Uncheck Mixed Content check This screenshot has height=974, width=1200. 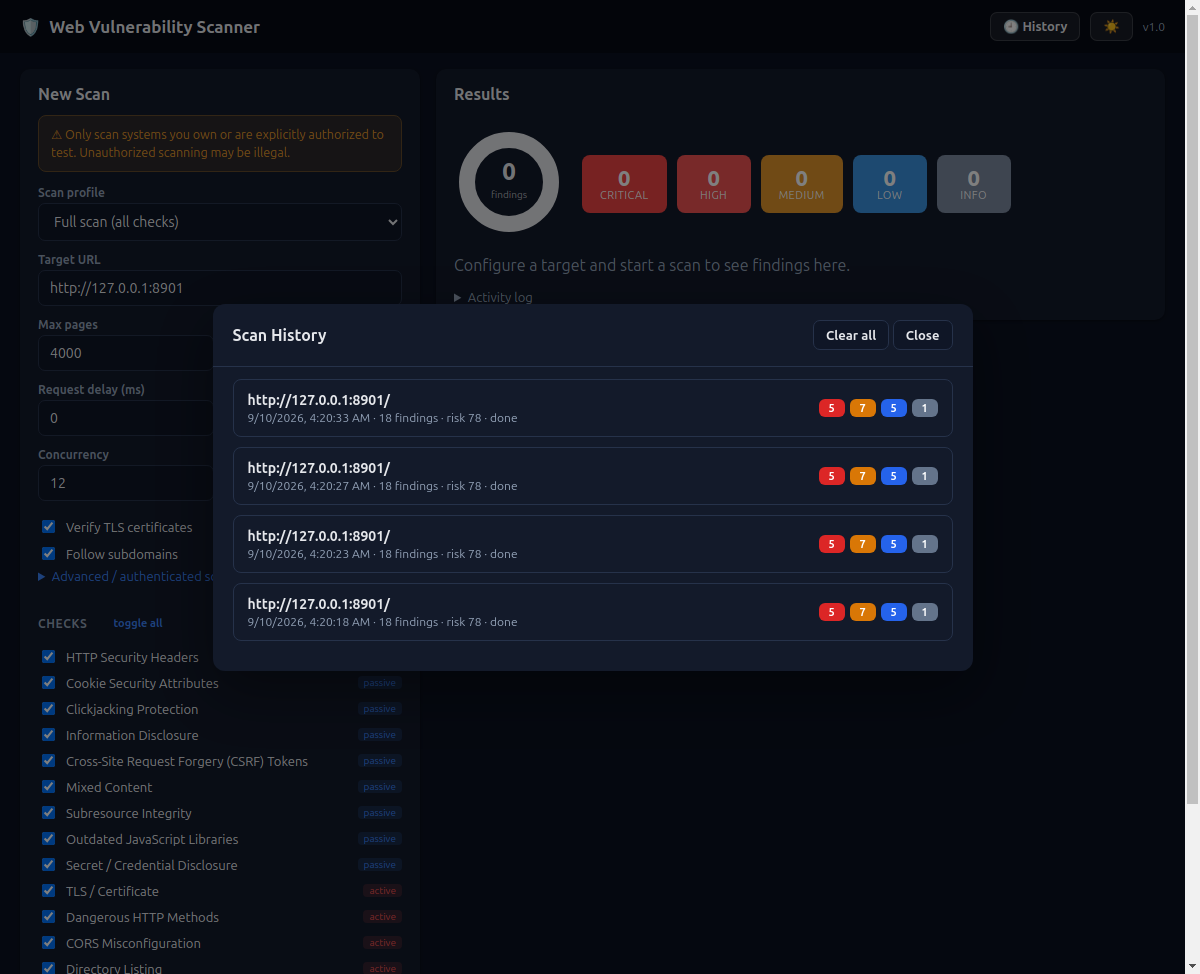click(x=48, y=787)
